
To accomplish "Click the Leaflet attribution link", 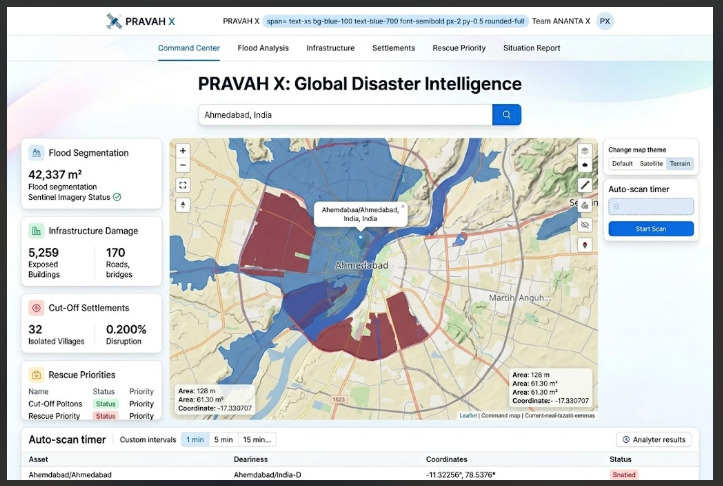I will tap(468, 415).
